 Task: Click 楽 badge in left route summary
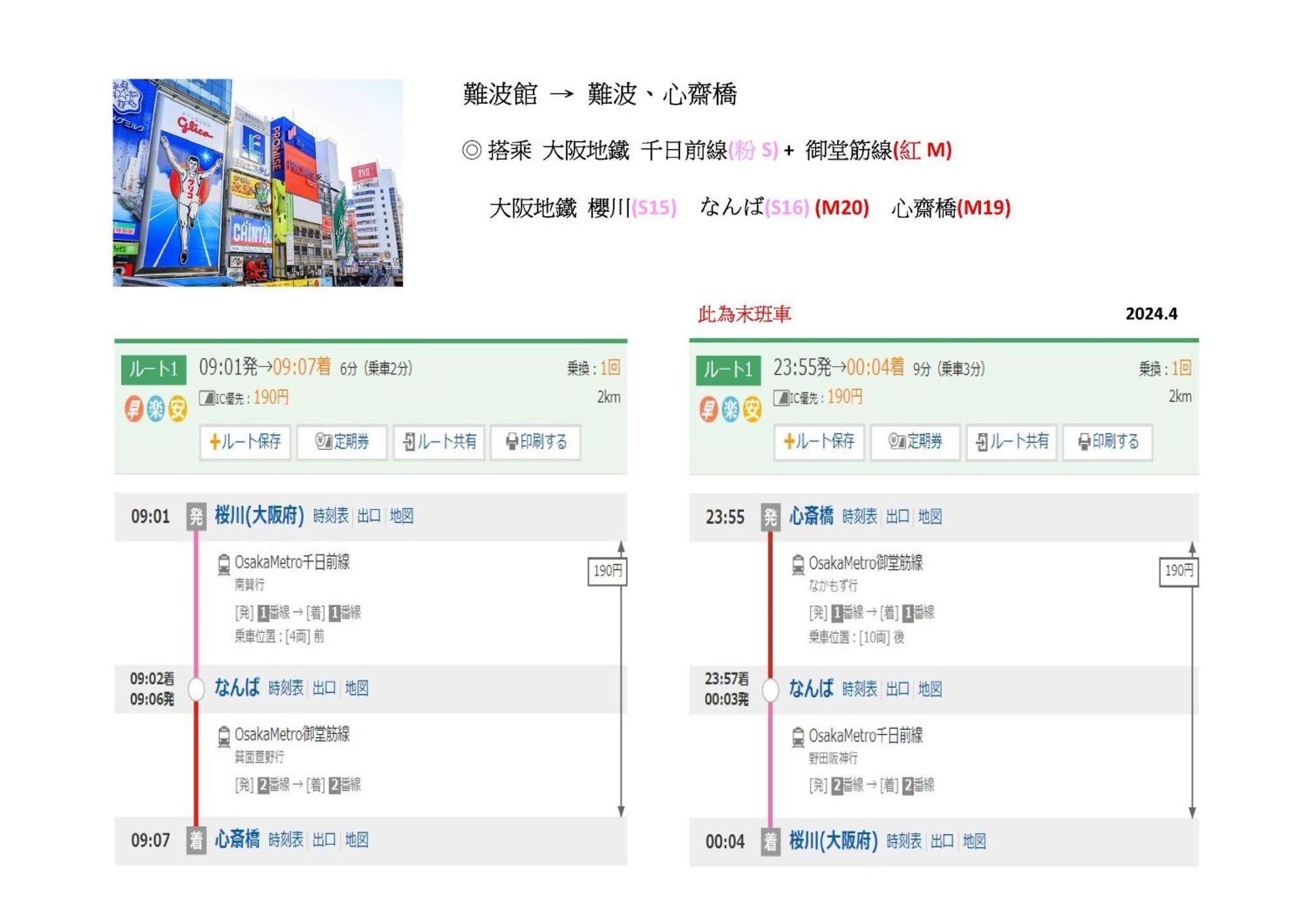point(156,409)
